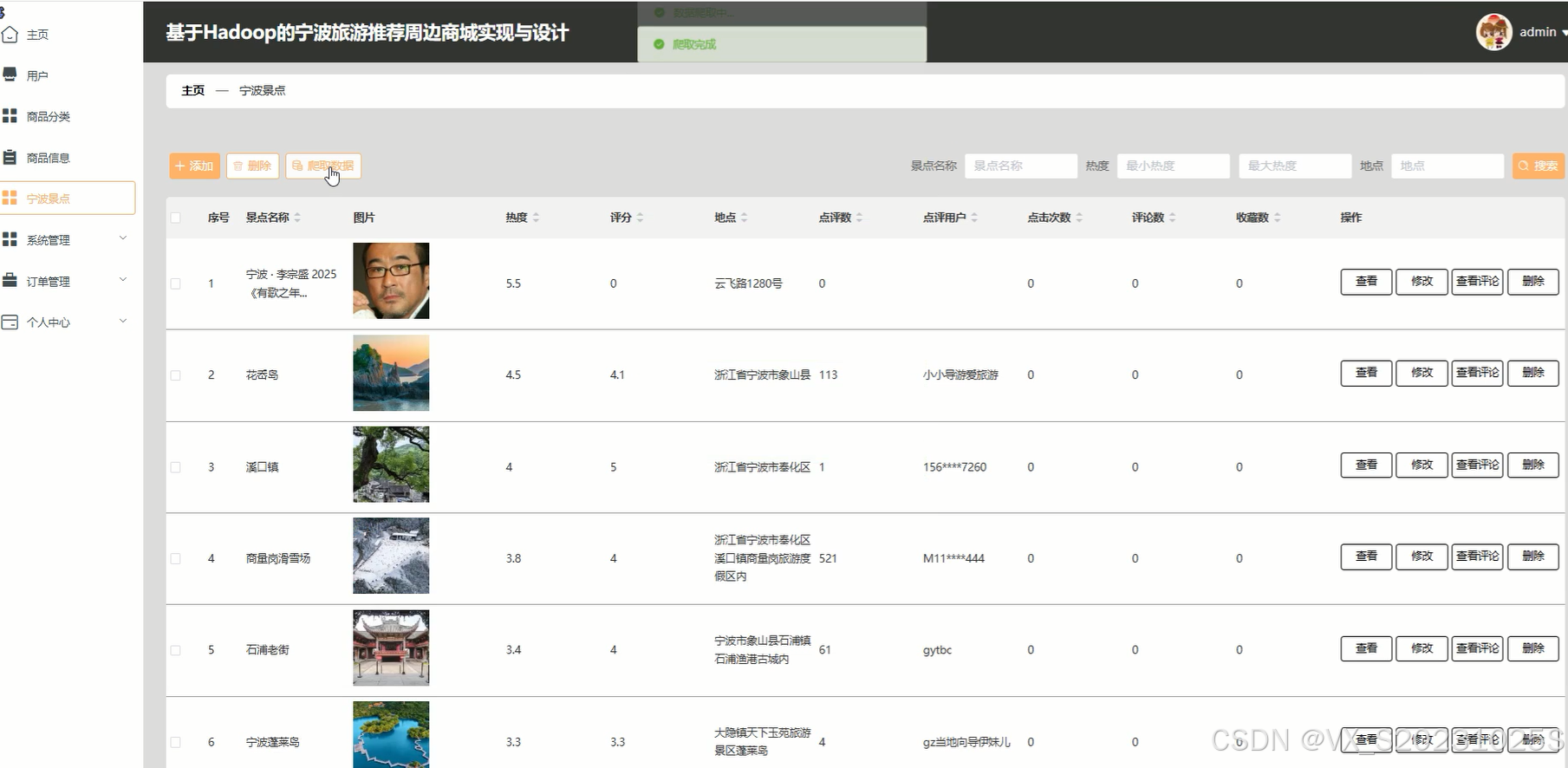Click 查看评论 for row 1 李宗盛
1568x768 pixels.
pos(1477,282)
